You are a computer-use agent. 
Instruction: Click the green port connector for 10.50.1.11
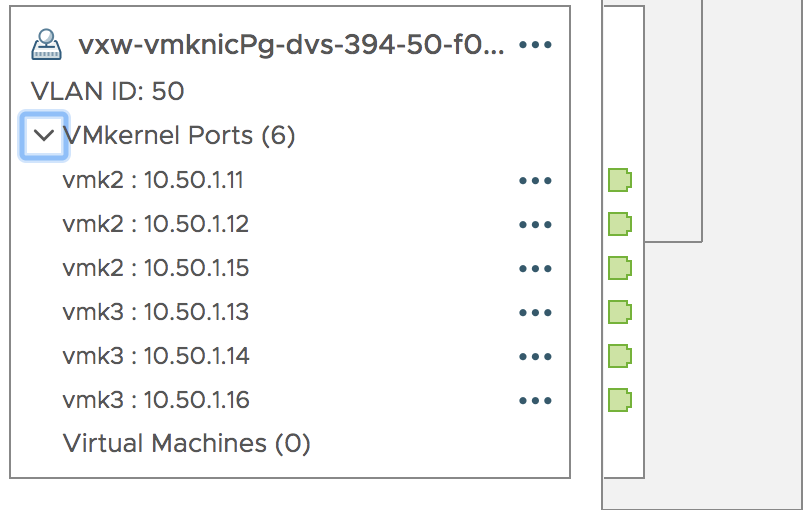620,180
